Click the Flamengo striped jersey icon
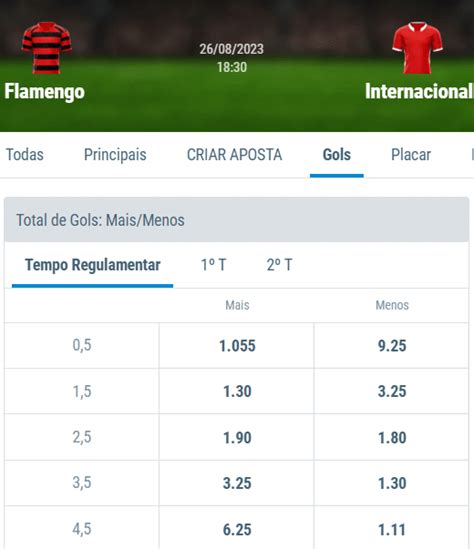Screen dimensions: 474x549 click(46, 48)
